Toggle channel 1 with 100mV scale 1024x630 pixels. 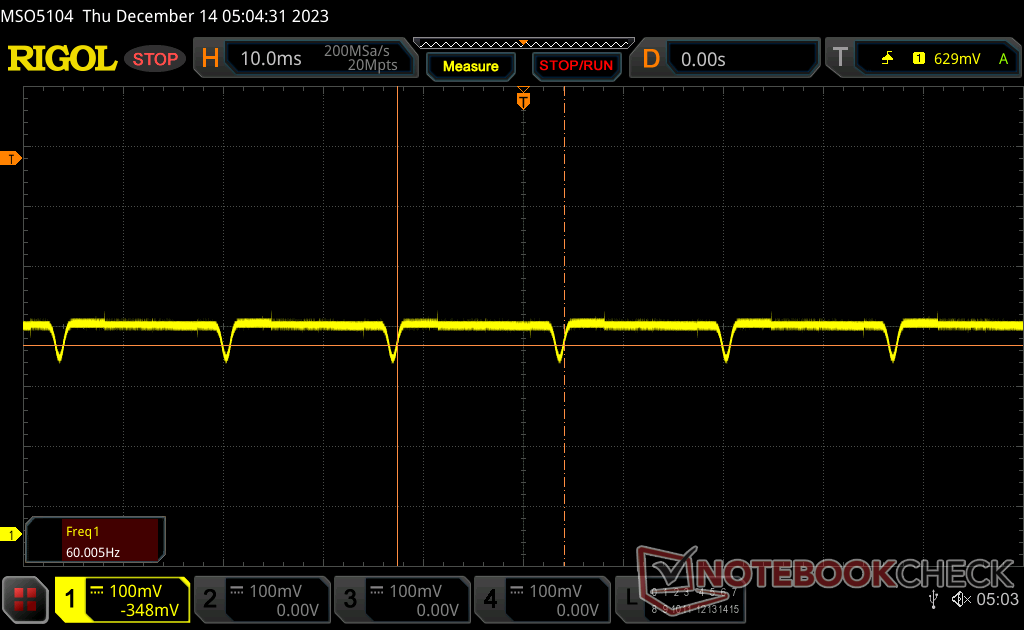click(122, 599)
